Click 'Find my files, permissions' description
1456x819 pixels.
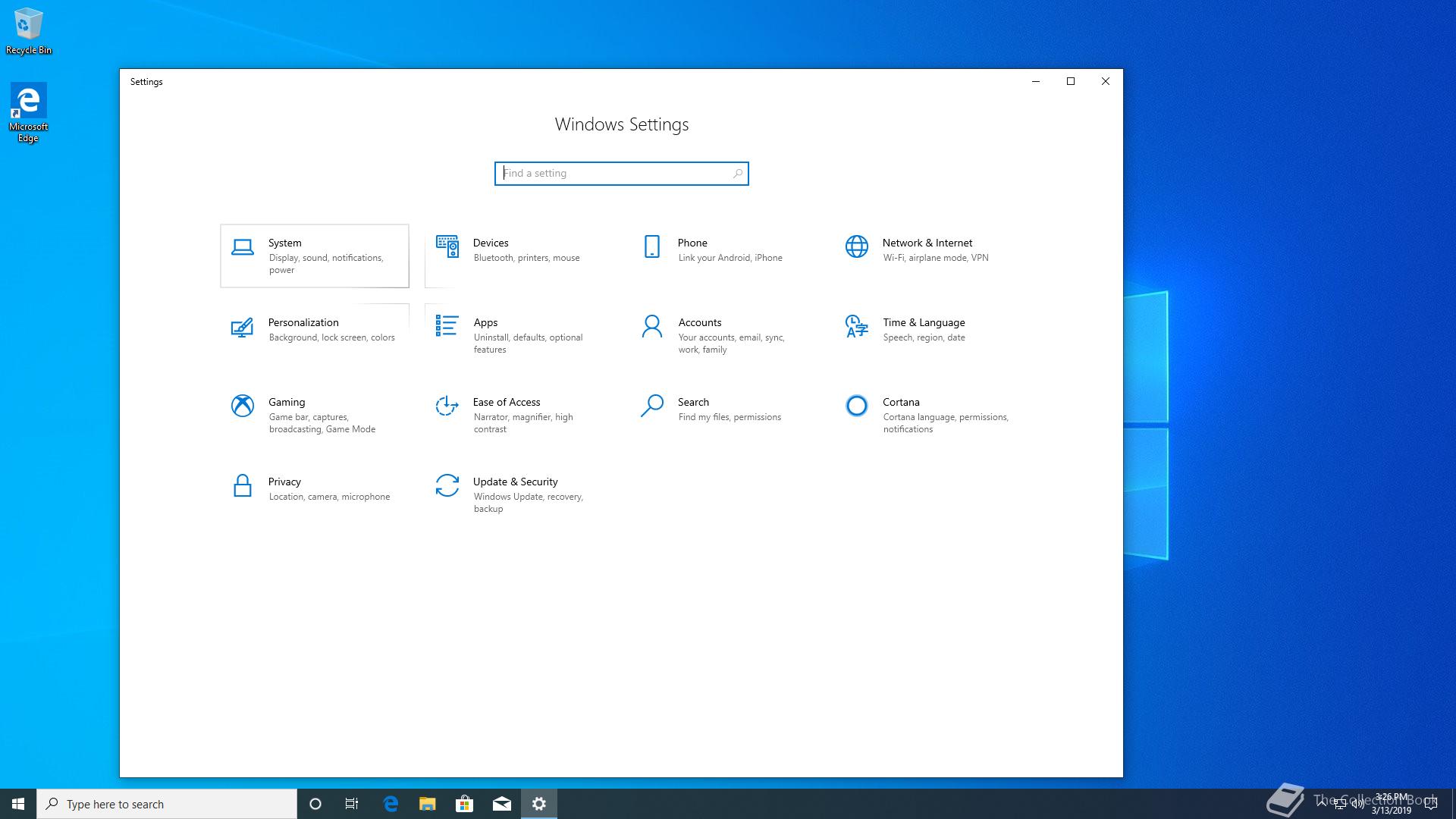tap(730, 417)
